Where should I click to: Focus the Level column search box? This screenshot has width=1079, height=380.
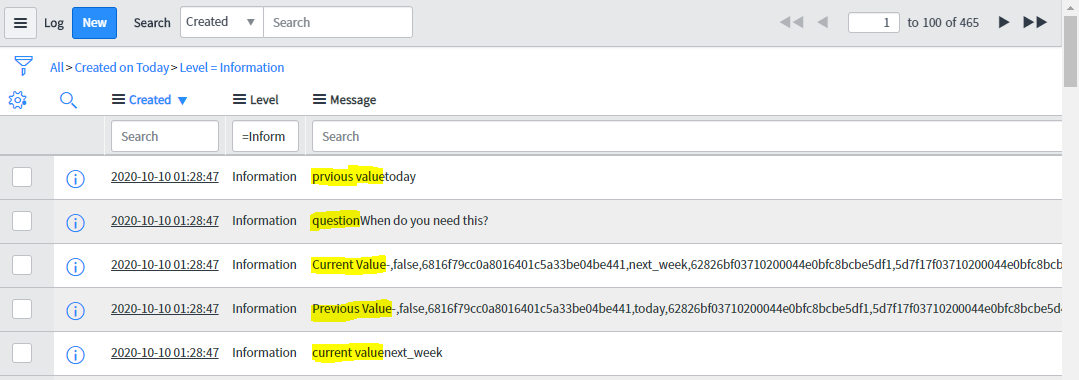coord(266,136)
